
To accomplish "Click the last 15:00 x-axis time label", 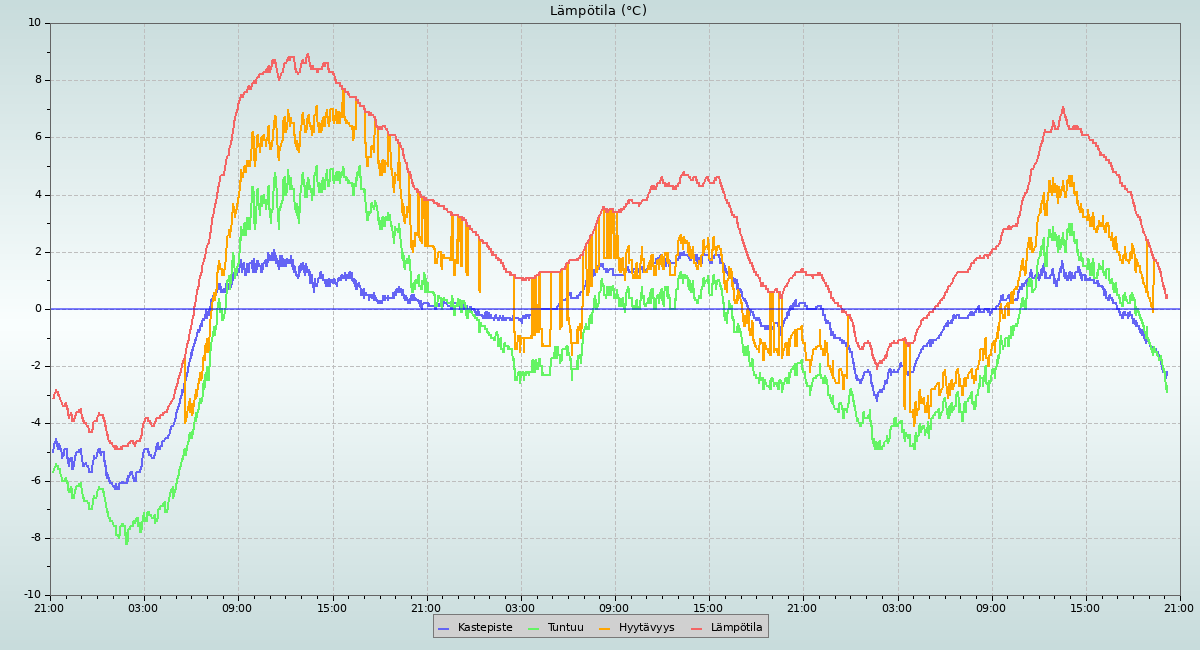I will coord(1085,608).
